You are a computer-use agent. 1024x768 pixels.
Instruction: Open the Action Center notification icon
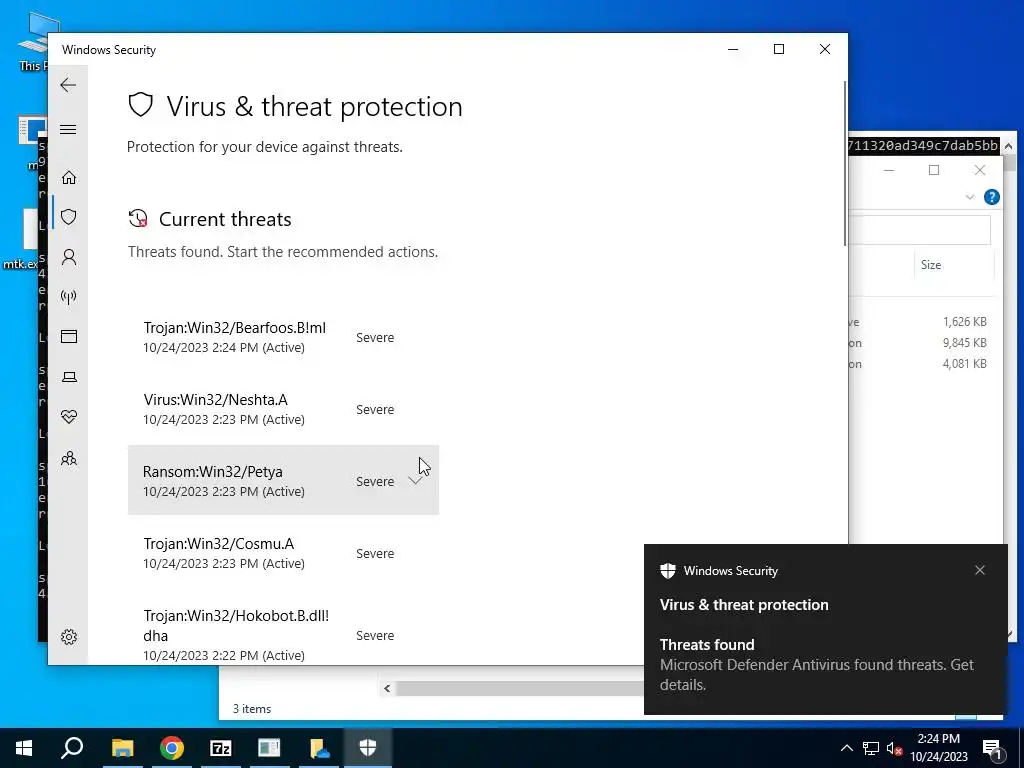[x=991, y=748]
